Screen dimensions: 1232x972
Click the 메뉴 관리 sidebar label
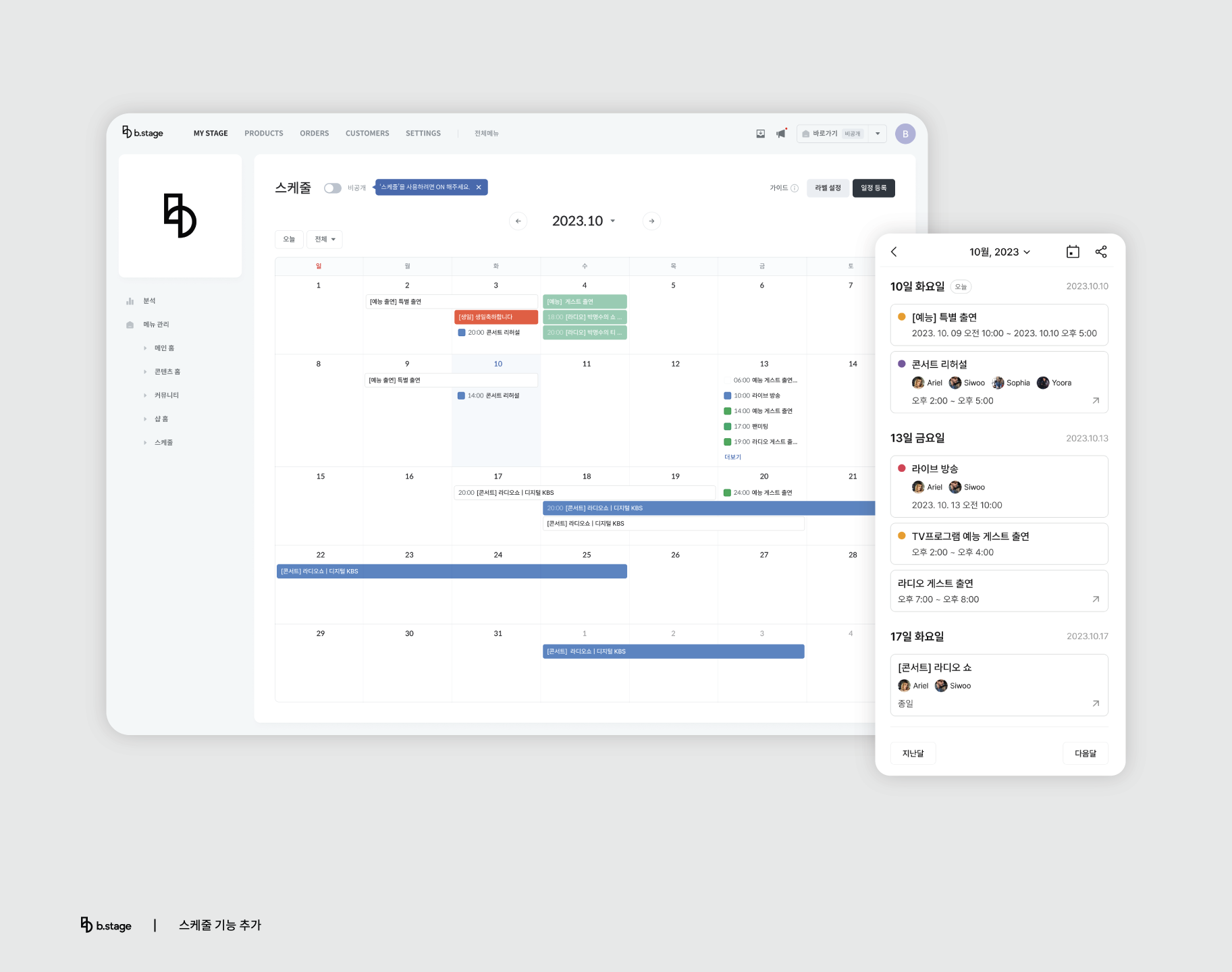coord(156,325)
